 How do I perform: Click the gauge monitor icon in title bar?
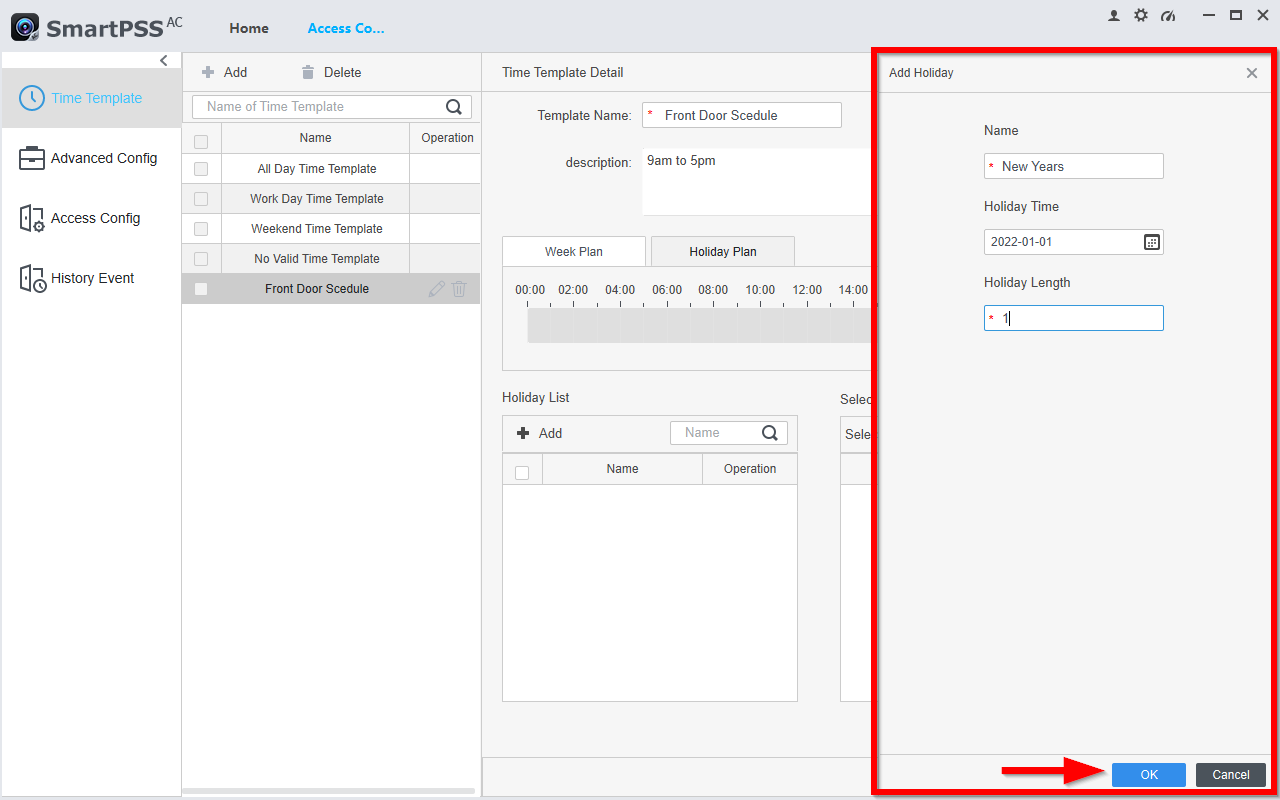(1168, 16)
